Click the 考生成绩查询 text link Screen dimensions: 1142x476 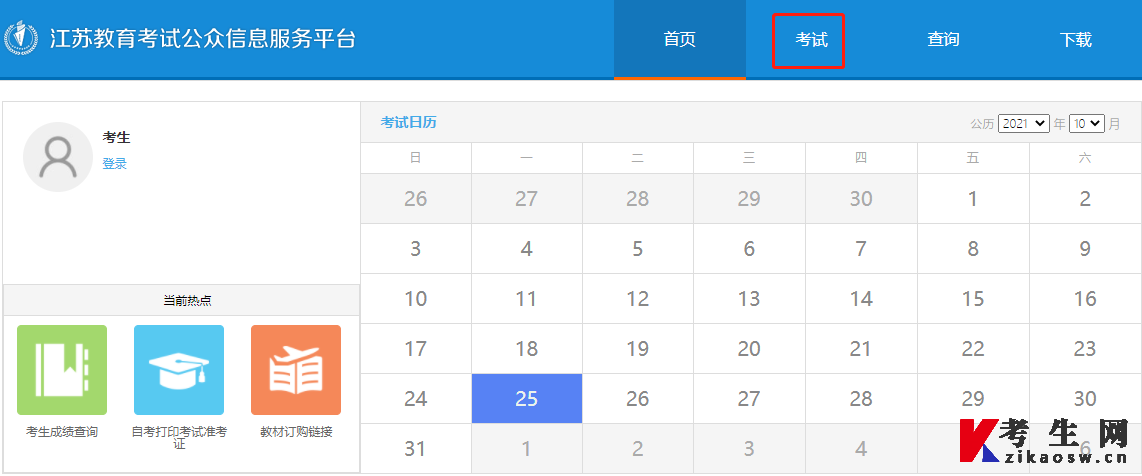(62, 432)
